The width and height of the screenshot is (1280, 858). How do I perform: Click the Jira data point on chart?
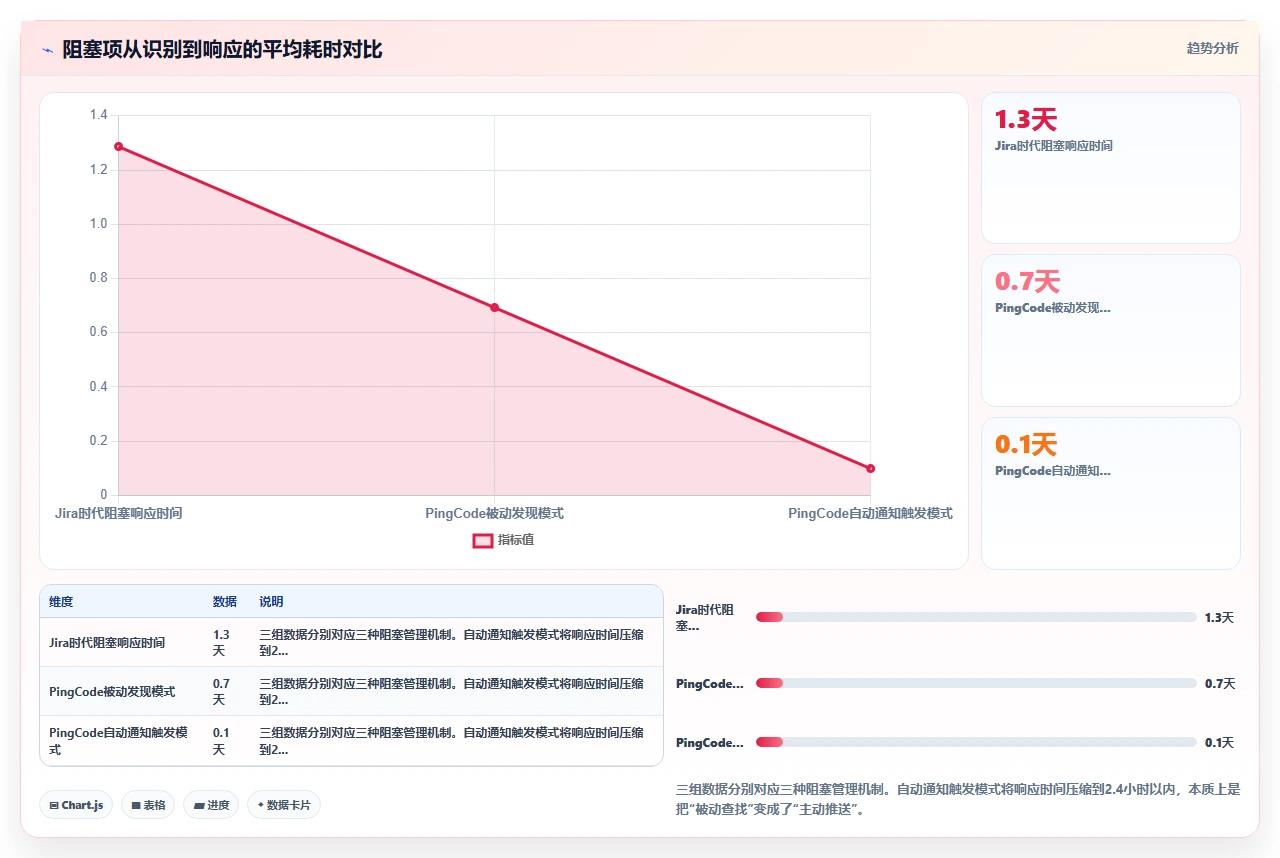[x=118, y=147]
